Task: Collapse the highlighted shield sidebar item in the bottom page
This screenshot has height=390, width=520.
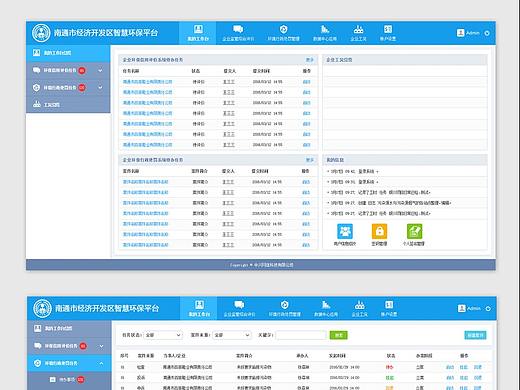Action: 101,363
